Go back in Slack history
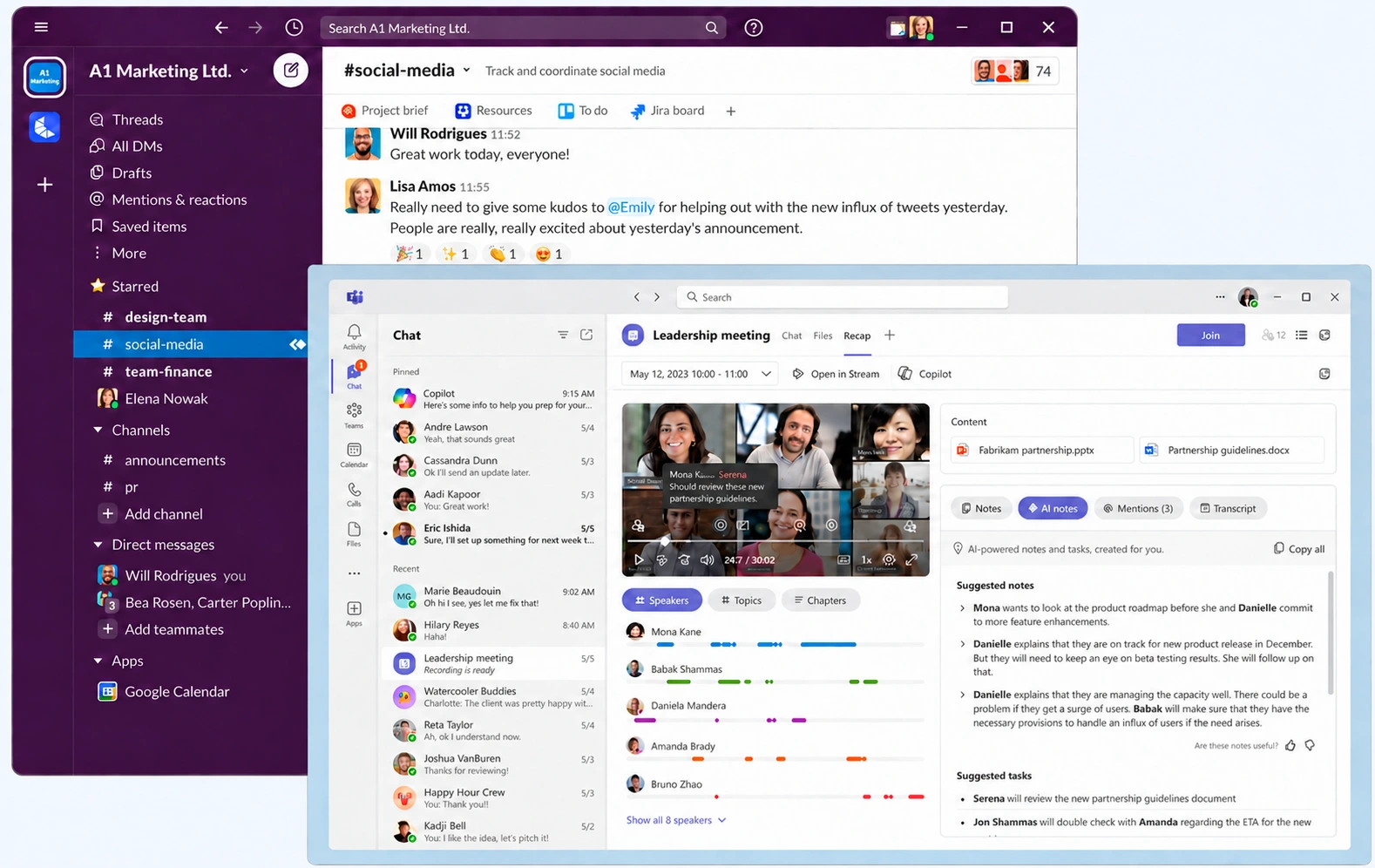Image resolution: width=1375 pixels, height=868 pixels. click(221, 28)
